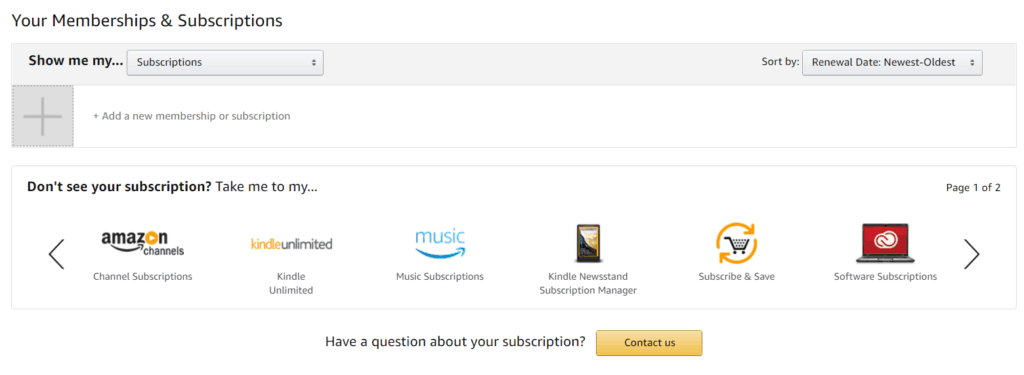Click the large plus tile icon
The width and height of the screenshot is (1024, 375).
[42, 116]
